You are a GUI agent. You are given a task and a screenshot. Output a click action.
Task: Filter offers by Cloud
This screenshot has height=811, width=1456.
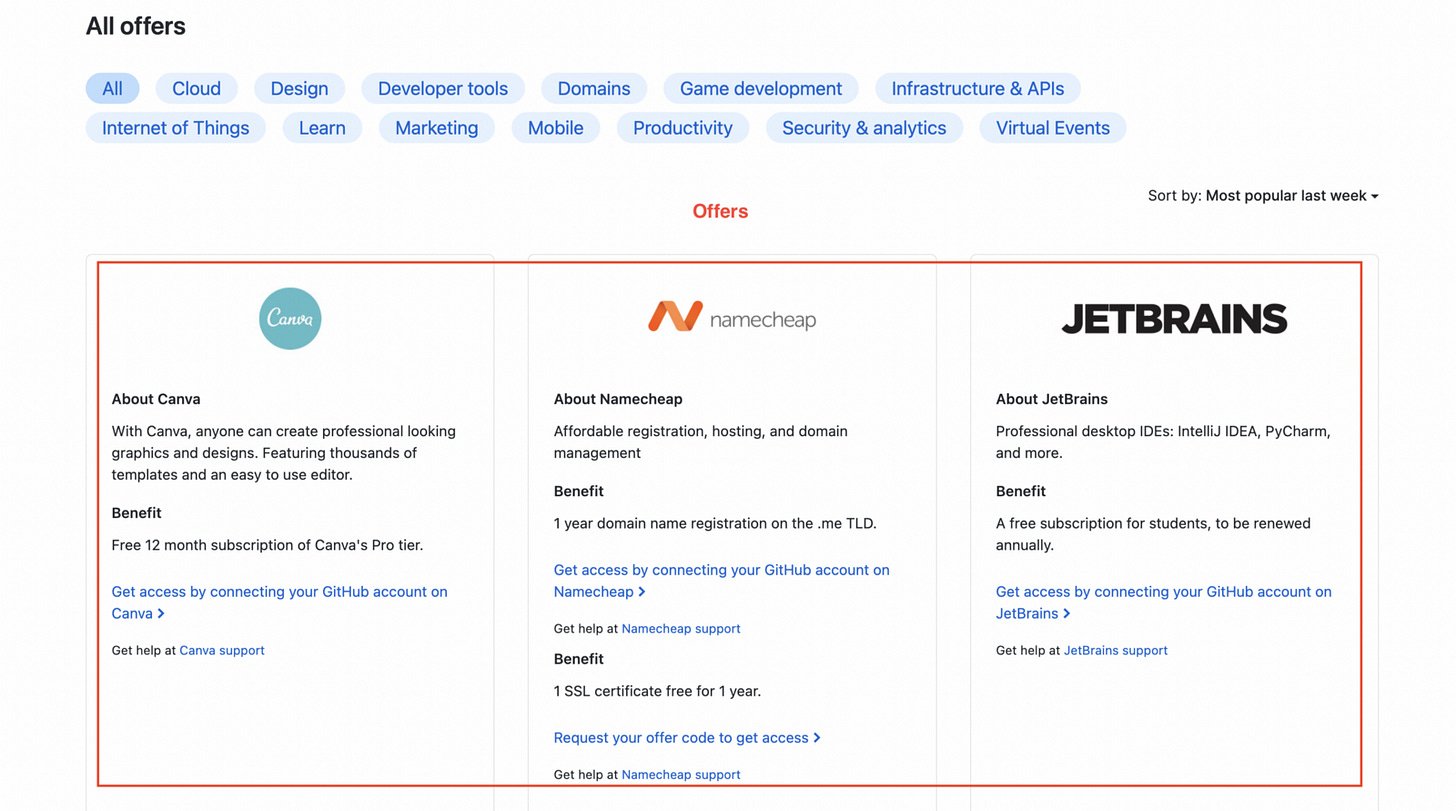(196, 88)
